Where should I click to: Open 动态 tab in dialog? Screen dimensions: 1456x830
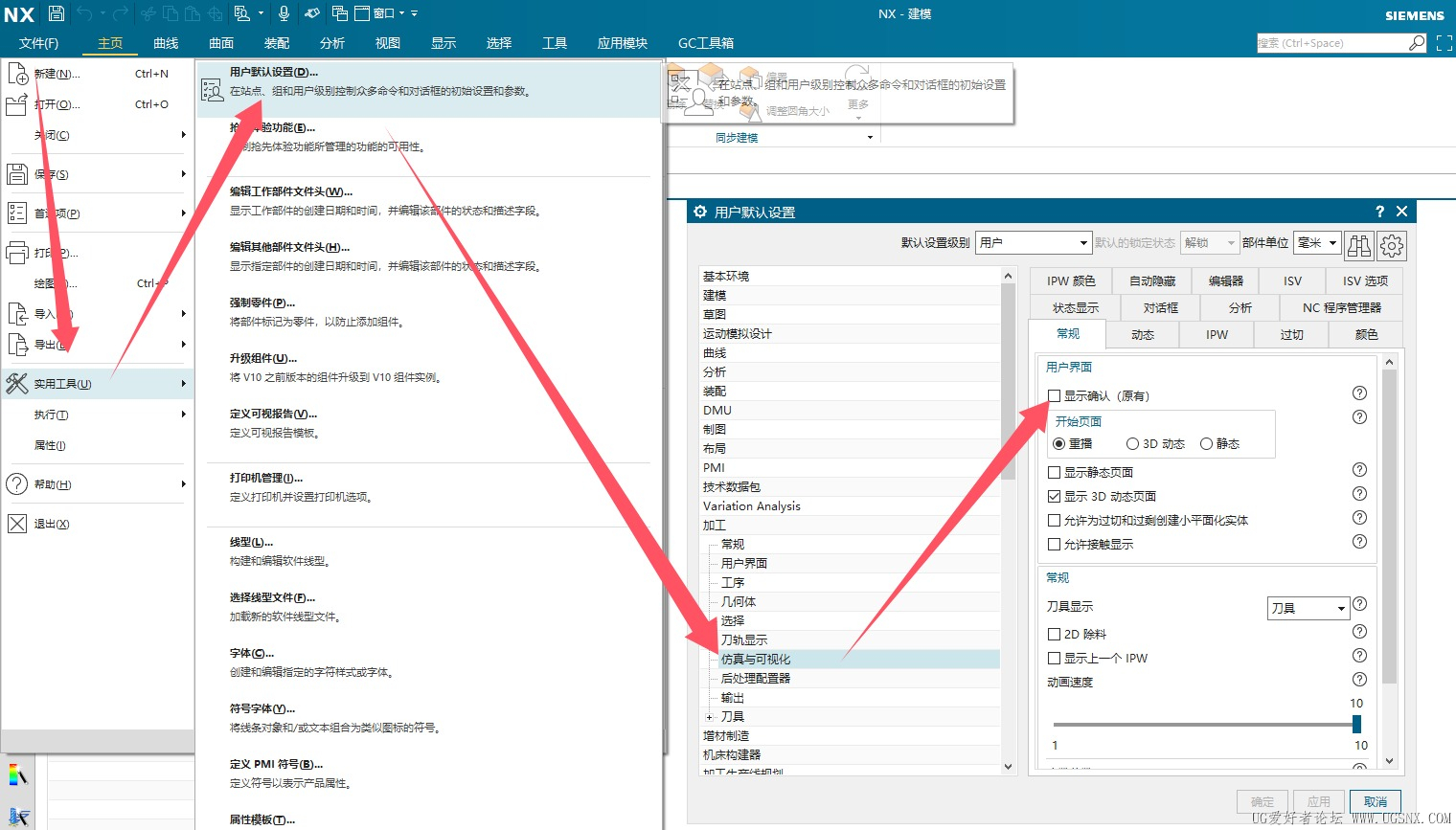(1143, 334)
